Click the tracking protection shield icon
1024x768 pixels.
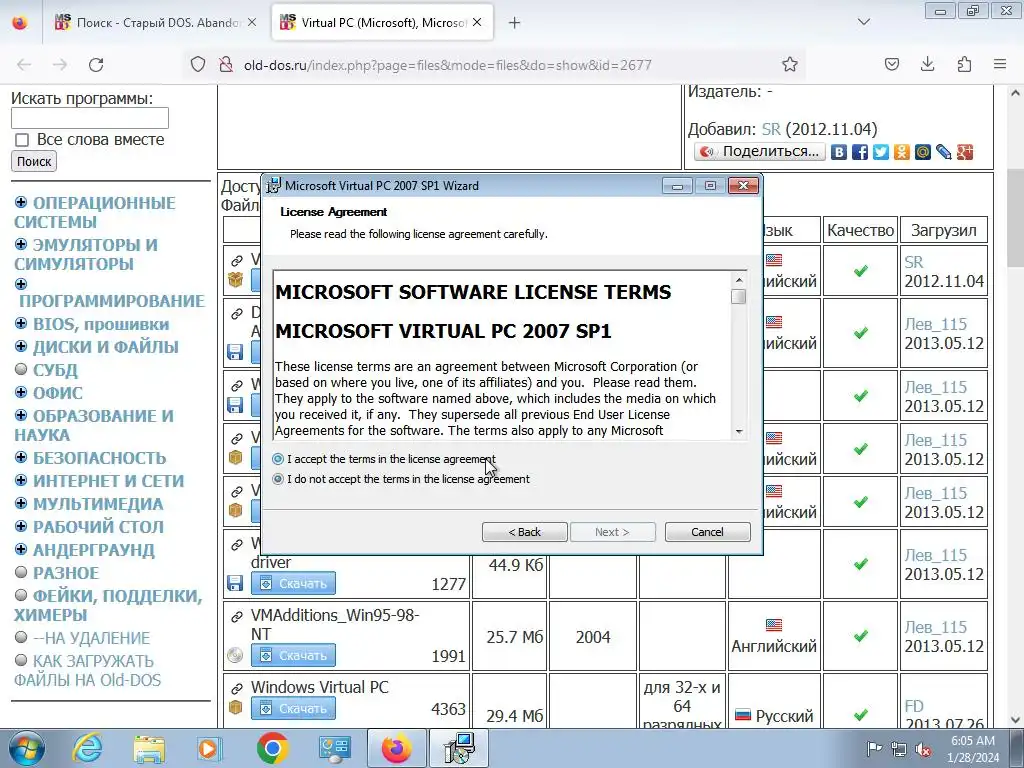[x=198, y=64]
